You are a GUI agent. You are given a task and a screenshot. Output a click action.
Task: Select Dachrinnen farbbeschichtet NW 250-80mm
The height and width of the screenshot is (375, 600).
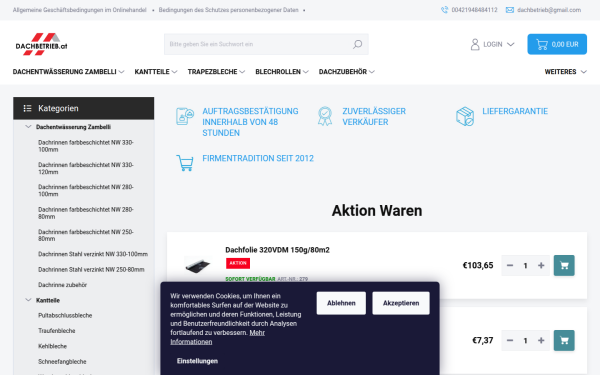coord(86,235)
